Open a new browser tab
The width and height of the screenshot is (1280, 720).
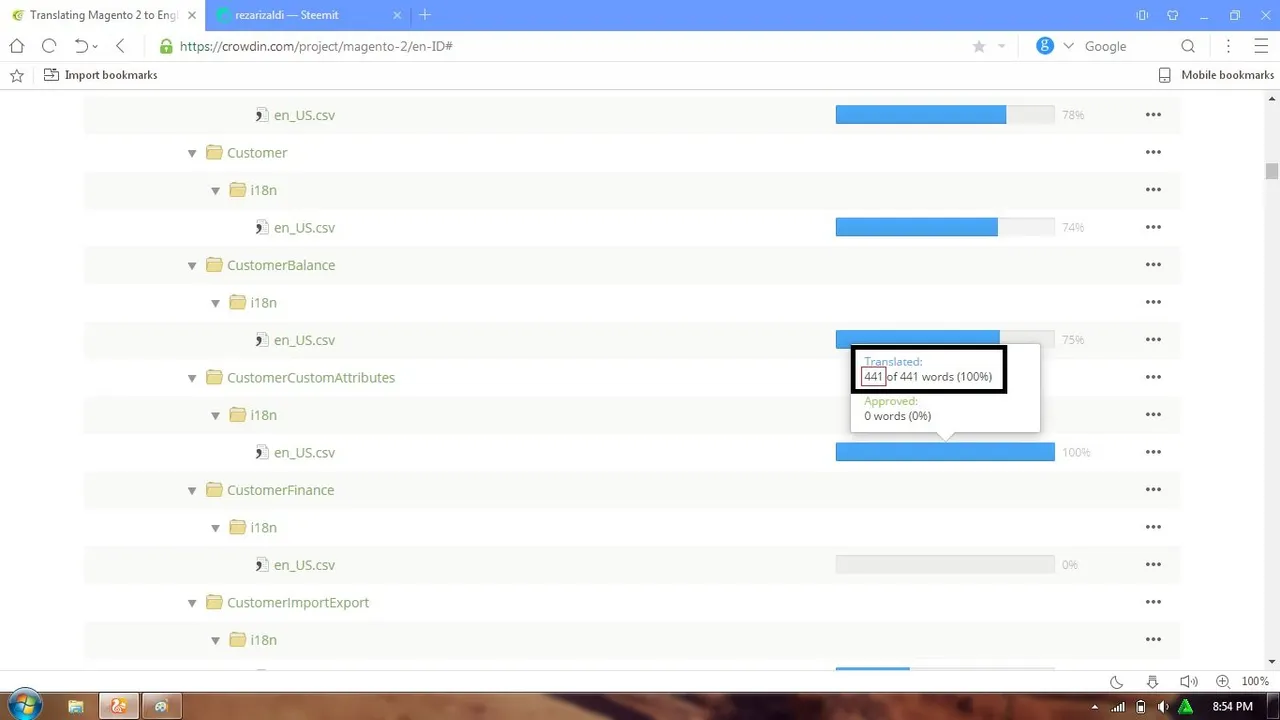click(x=425, y=15)
